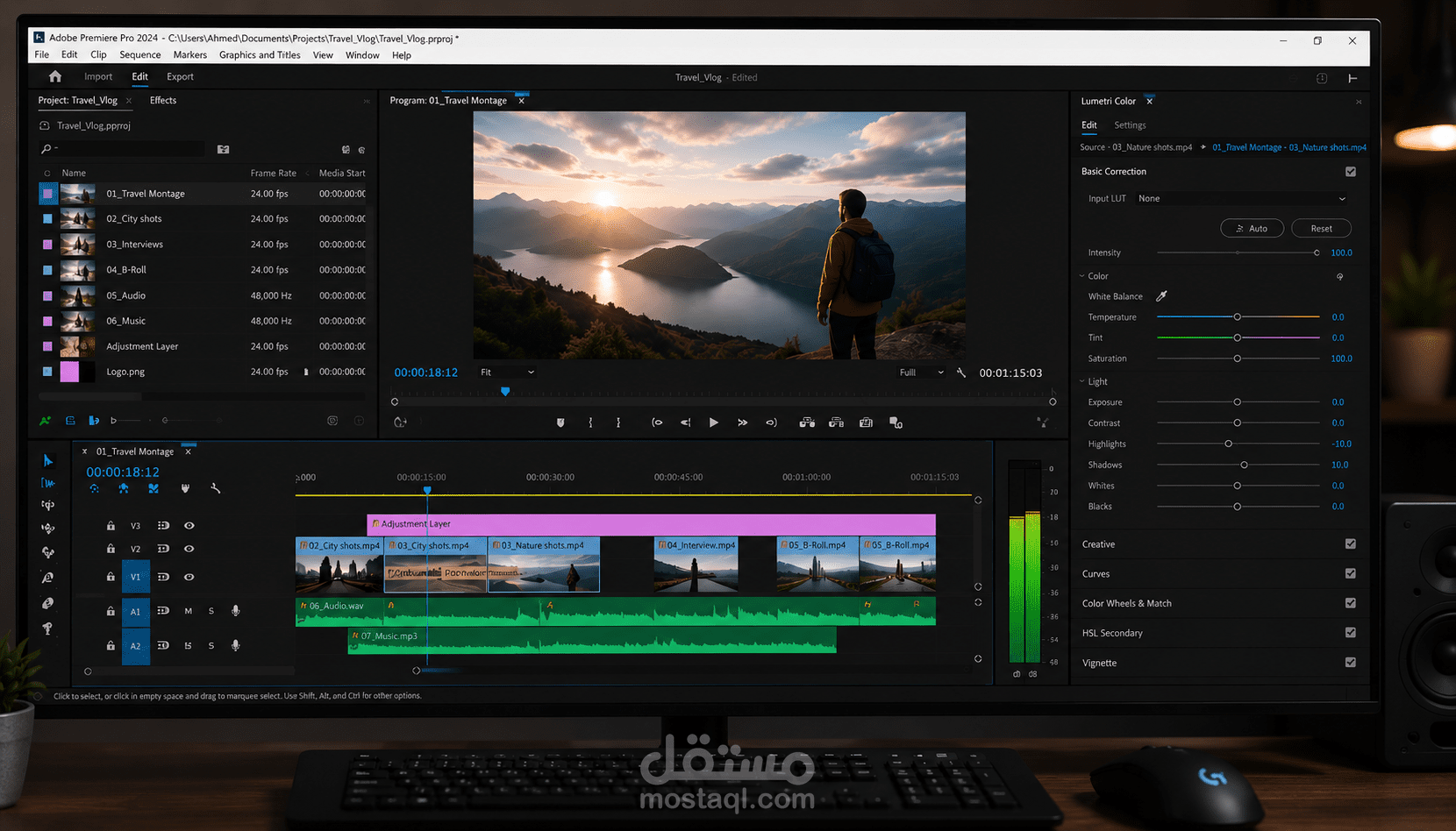Click the magnifier search icon in Project panel
1456x831 pixels.
46,149
